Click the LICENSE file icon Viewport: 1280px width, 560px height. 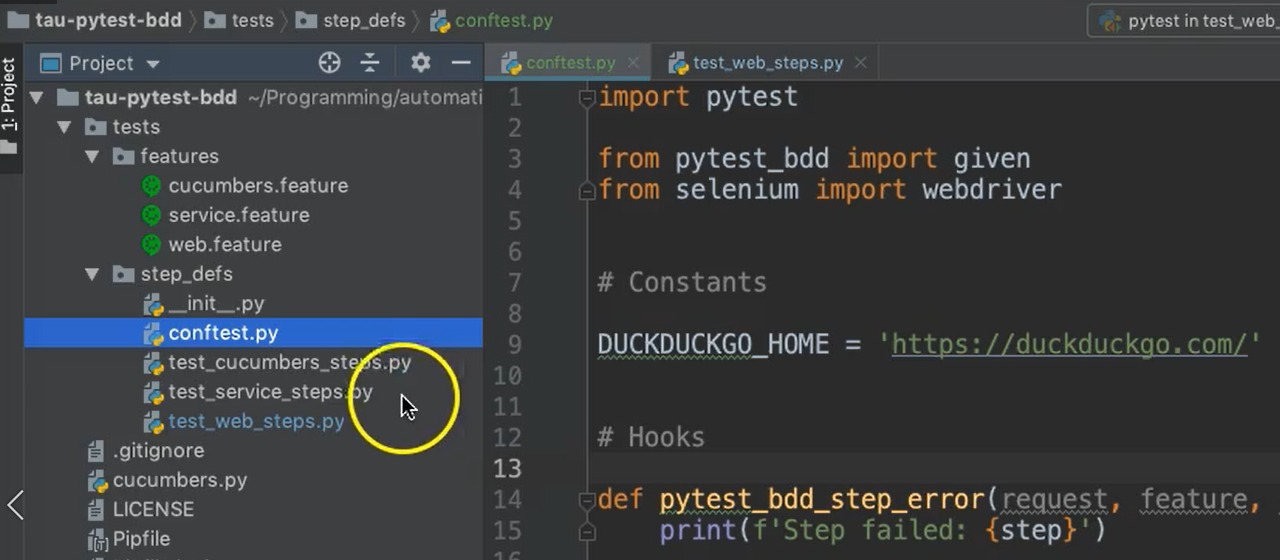(x=96, y=510)
